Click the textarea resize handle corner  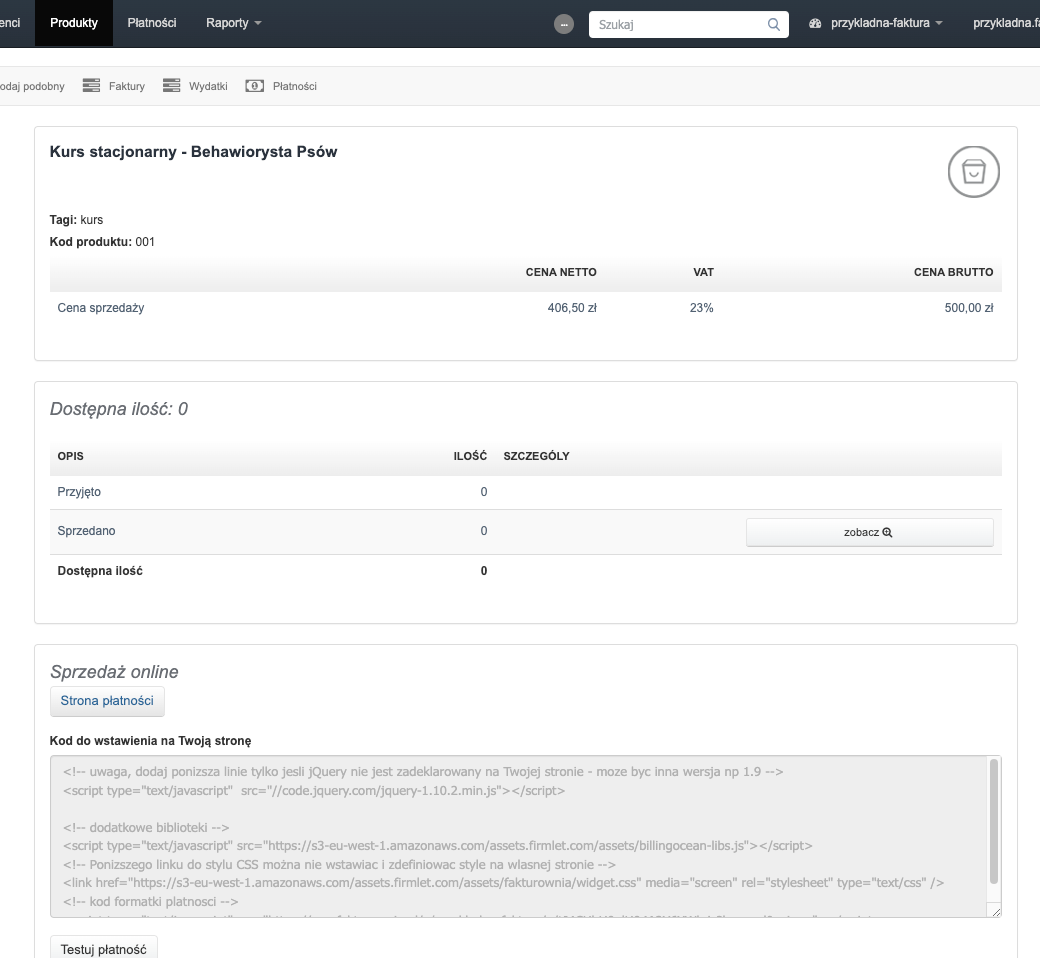click(995, 912)
